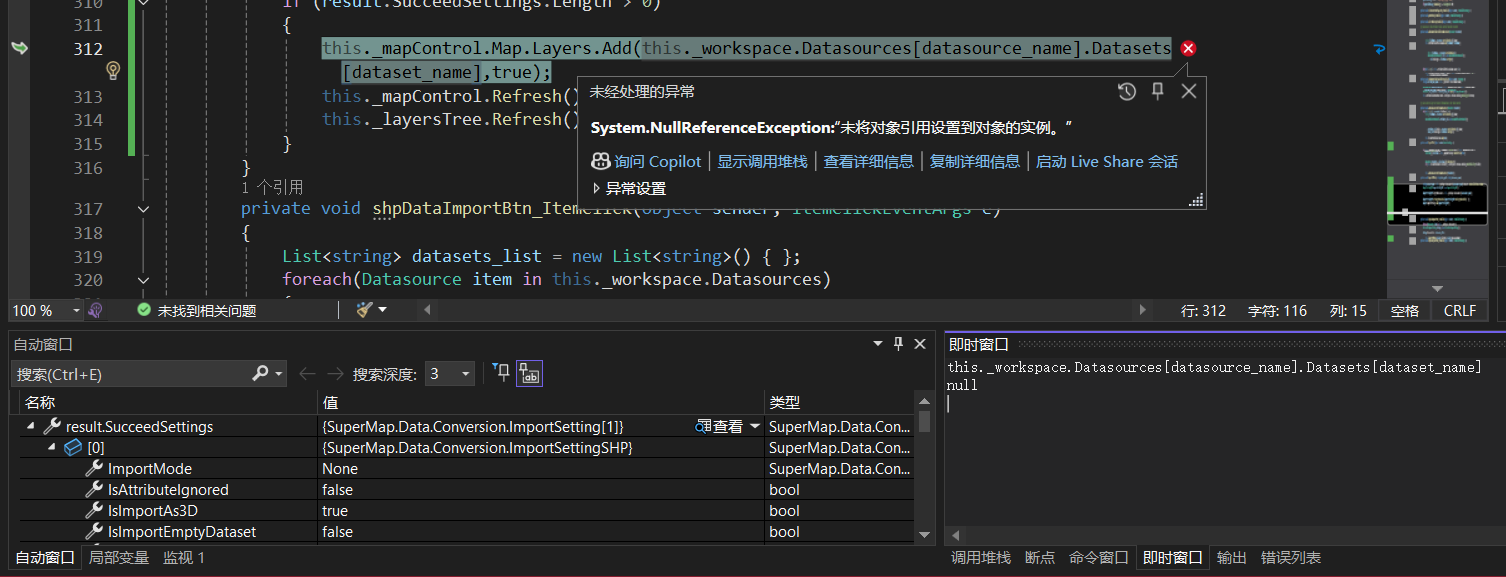Viewport: 1506px width, 577px height.
Task: Click the 1 个引用 CodeLens link
Action: [272, 187]
